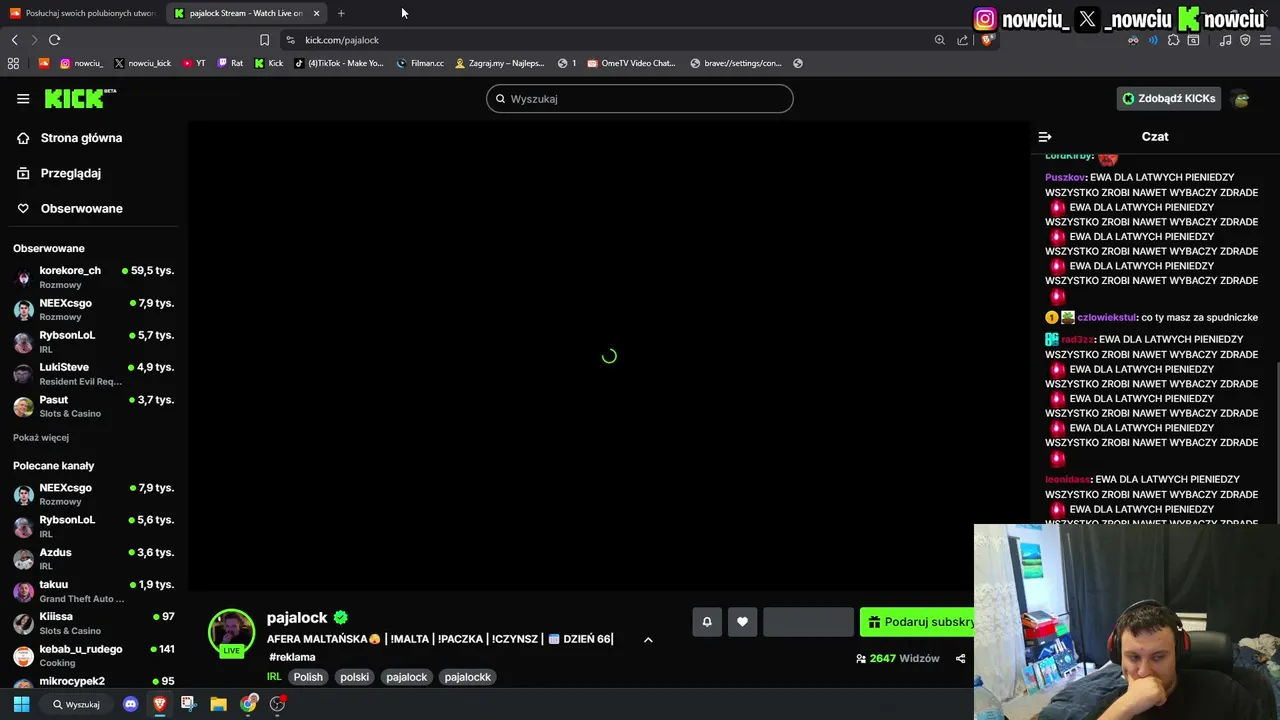Open LukiSteve followed channel
Screen dimensions: 1280x720
94,374
